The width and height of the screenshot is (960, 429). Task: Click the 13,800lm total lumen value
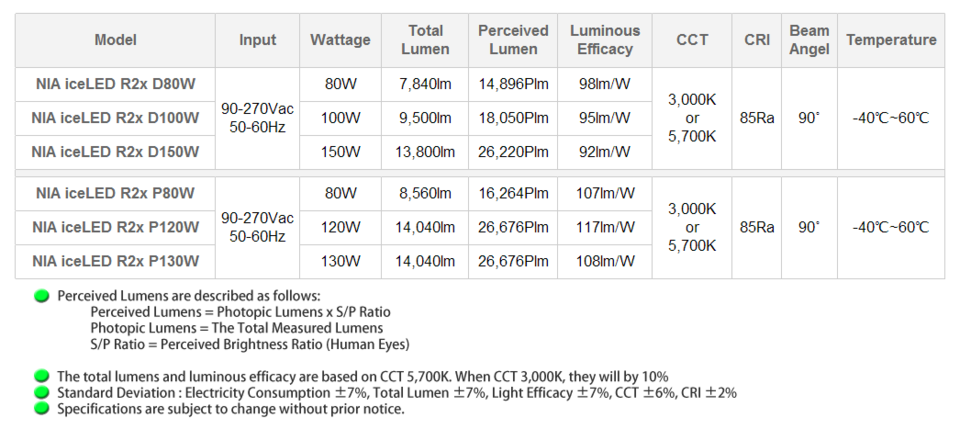click(425, 152)
